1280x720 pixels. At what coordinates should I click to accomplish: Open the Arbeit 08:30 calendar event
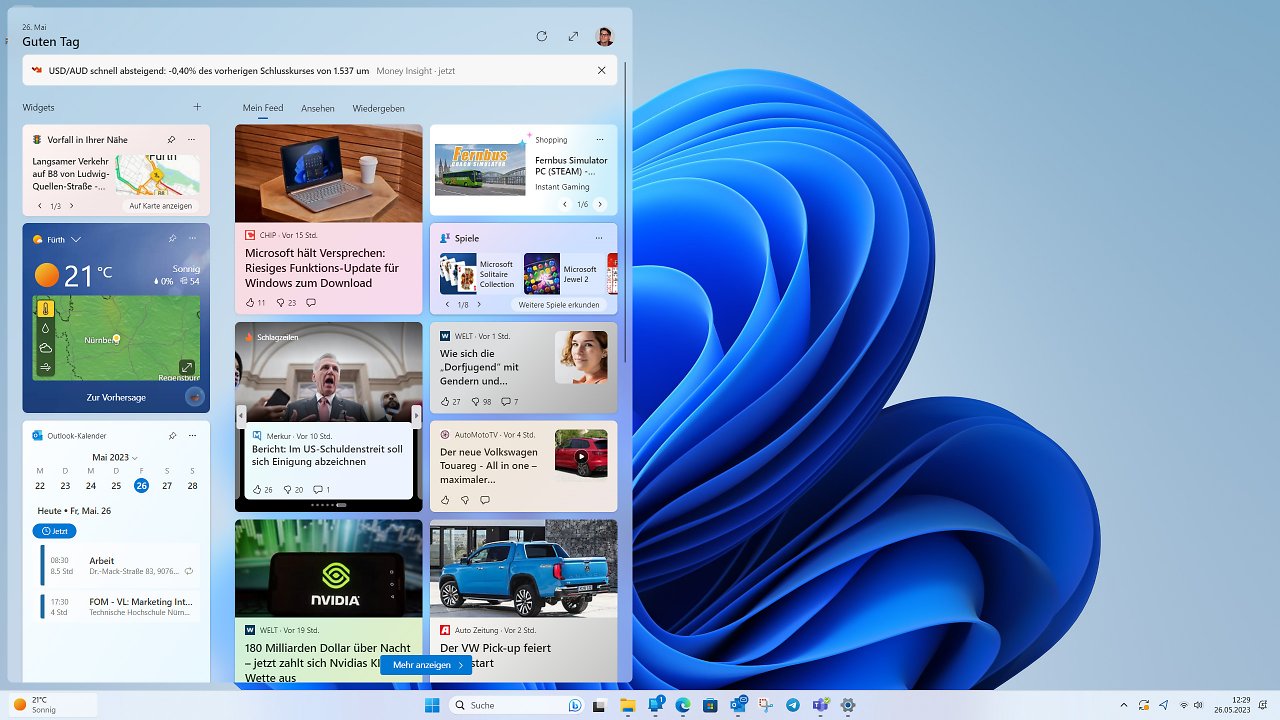tap(116, 565)
